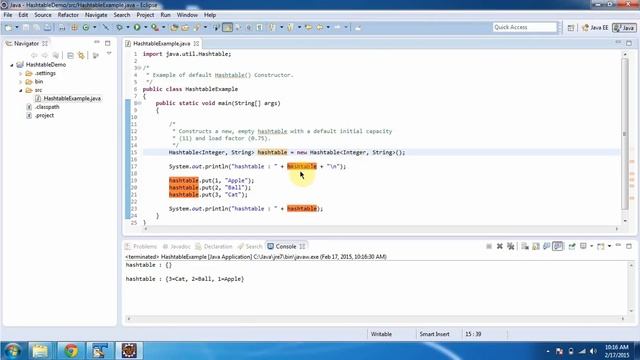Open the Help menu
The width and height of the screenshot is (640, 360).
210,15
